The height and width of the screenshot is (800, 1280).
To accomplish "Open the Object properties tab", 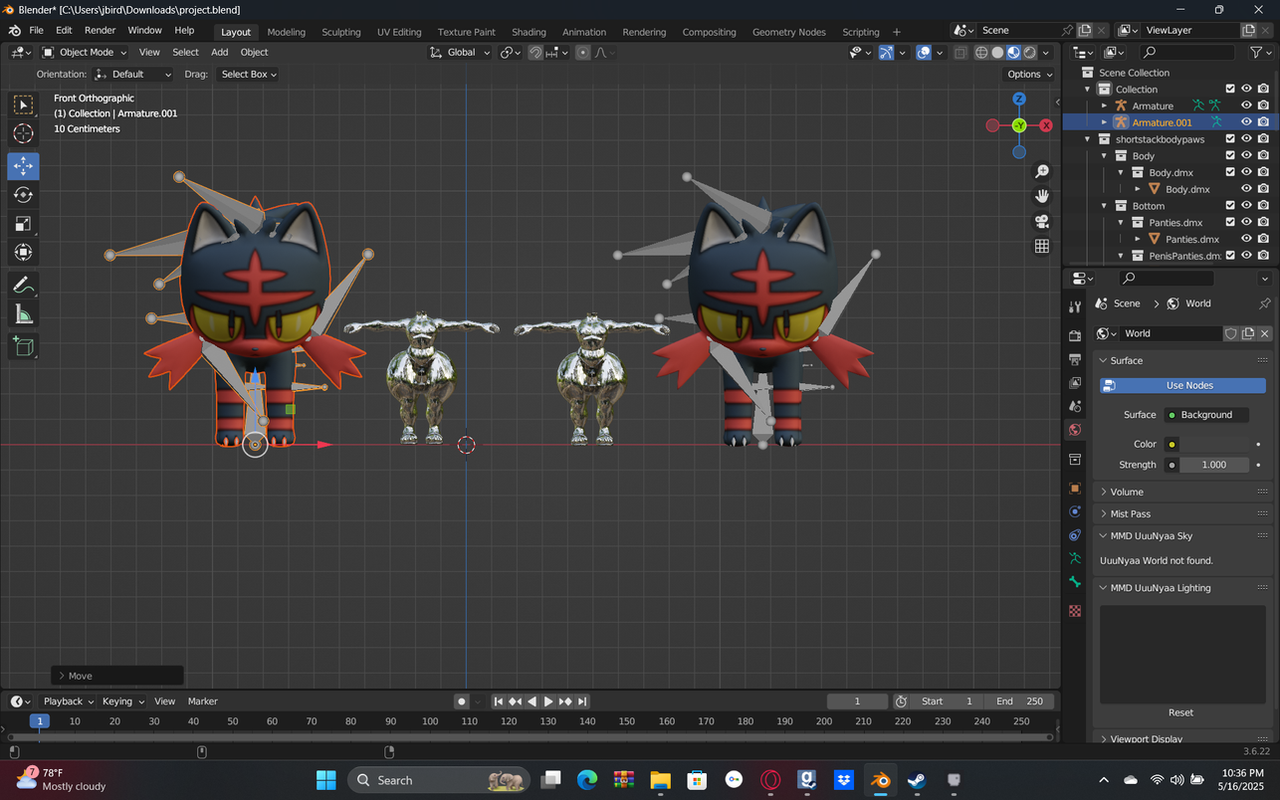I will click(x=1075, y=488).
